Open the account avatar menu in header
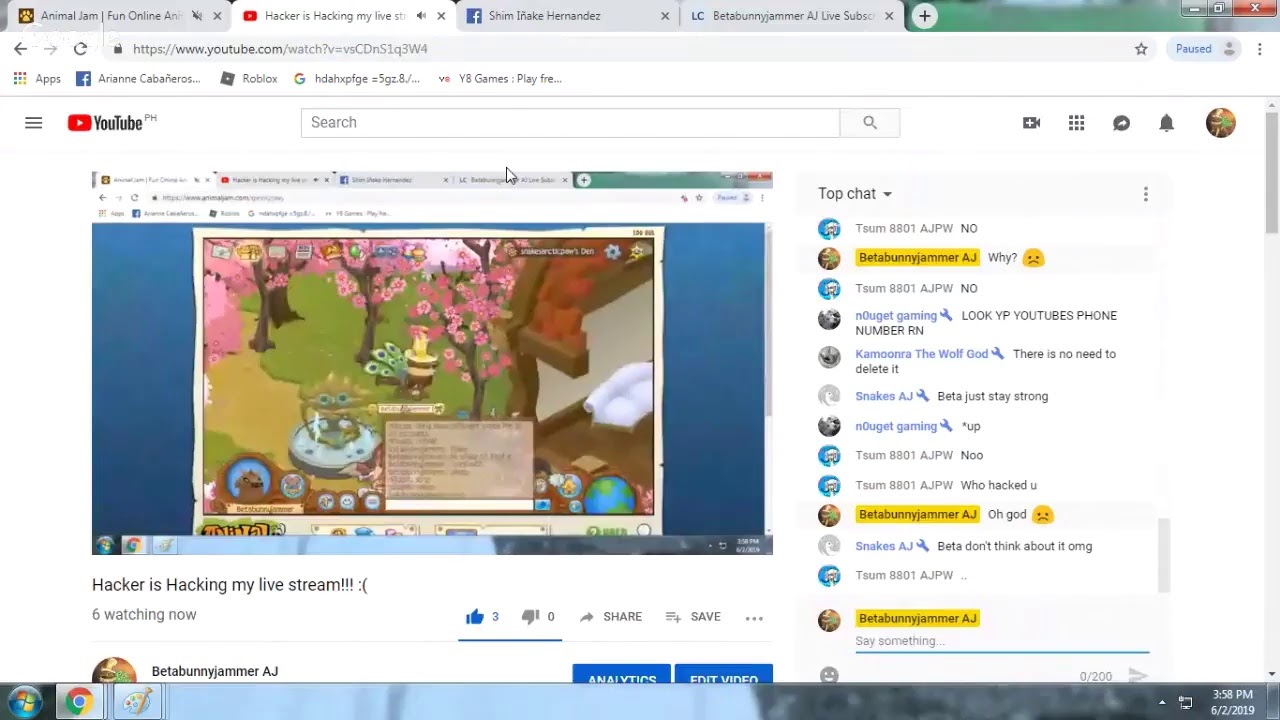Image resolution: width=1280 pixels, height=720 pixels. 1220,123
